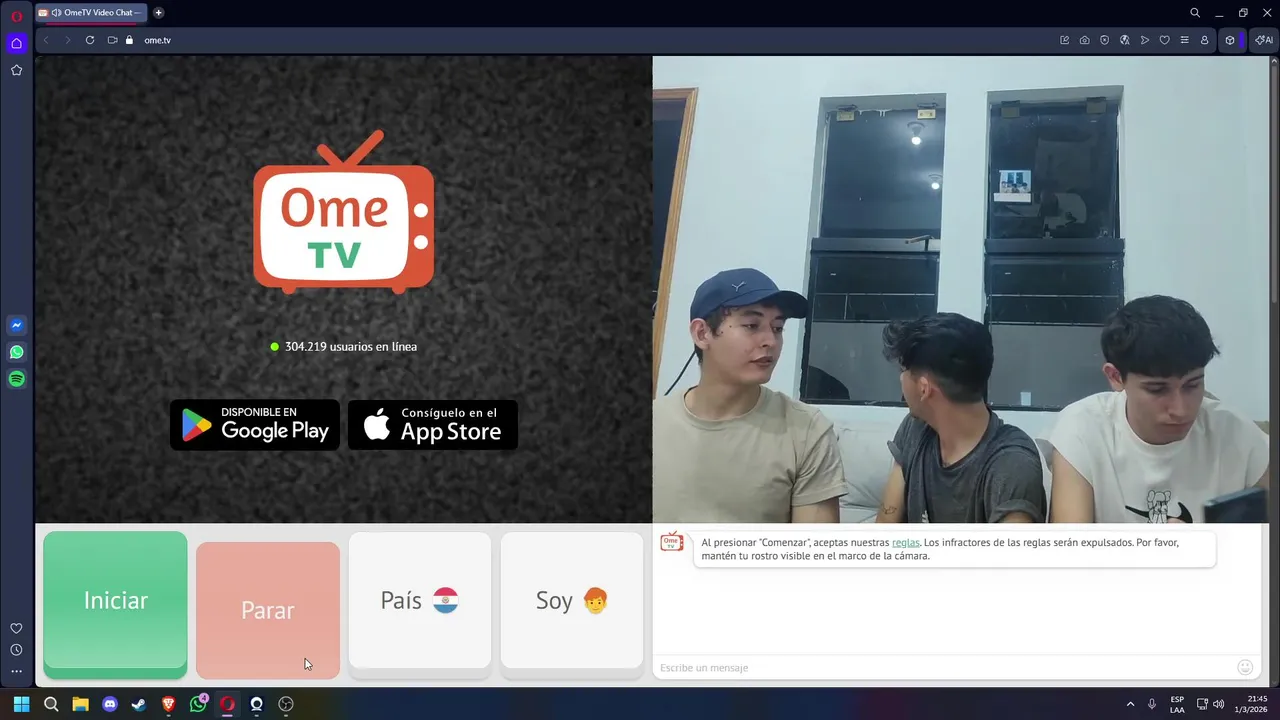Click the site padlock security icon
The image size is (1280, 720).
[129, 40]
